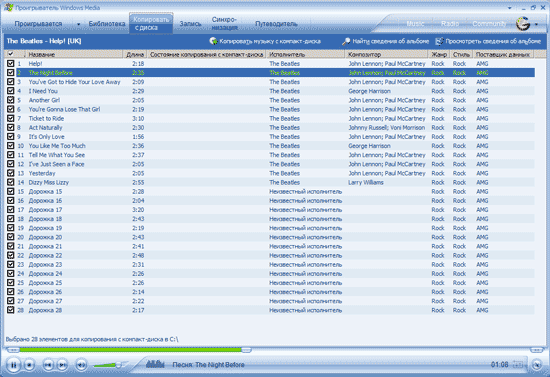Image resolution: width=550 pixels, height=377 pixels.
Task: Click Копировать музыку с компакт-диска button
Action: pyautogui.click(x=265, y=41)
